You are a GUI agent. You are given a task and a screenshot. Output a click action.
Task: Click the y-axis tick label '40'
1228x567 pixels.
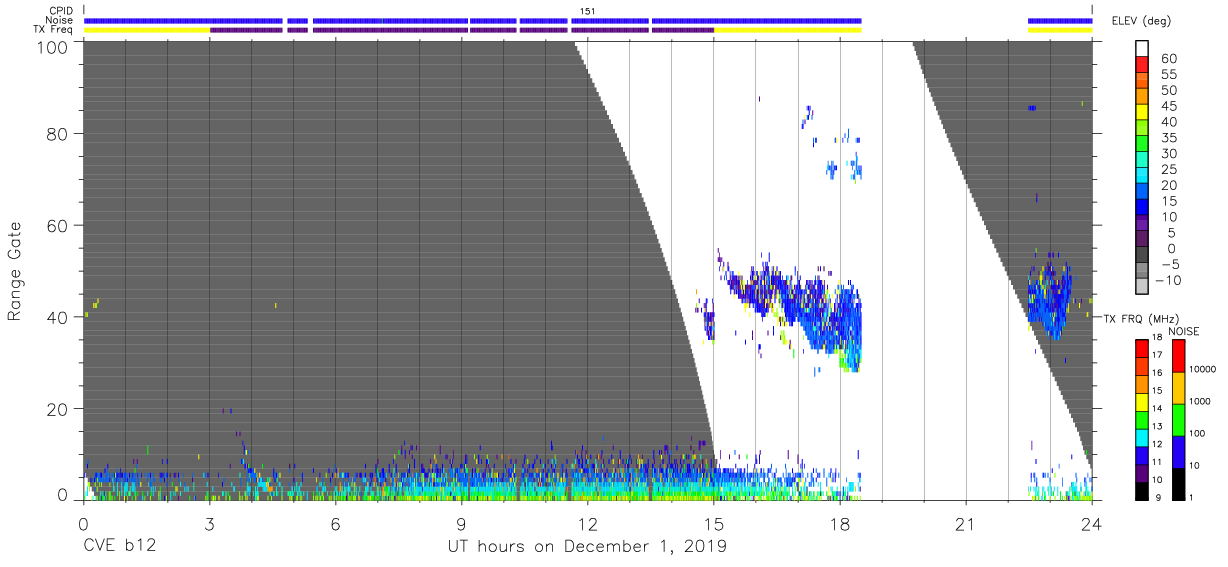point(57,317)
